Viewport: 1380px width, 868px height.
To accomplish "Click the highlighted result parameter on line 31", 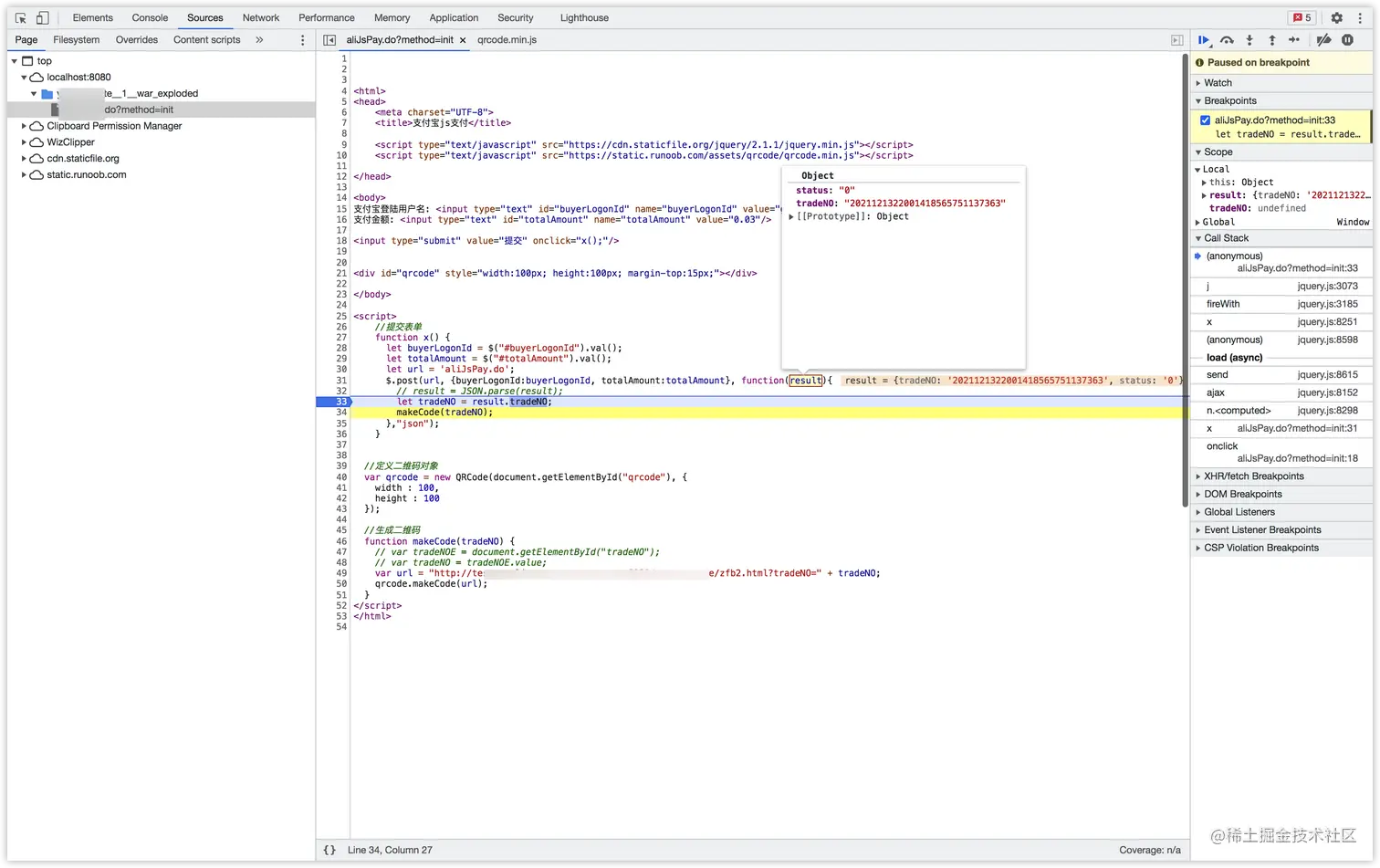I will pos(806,381).
